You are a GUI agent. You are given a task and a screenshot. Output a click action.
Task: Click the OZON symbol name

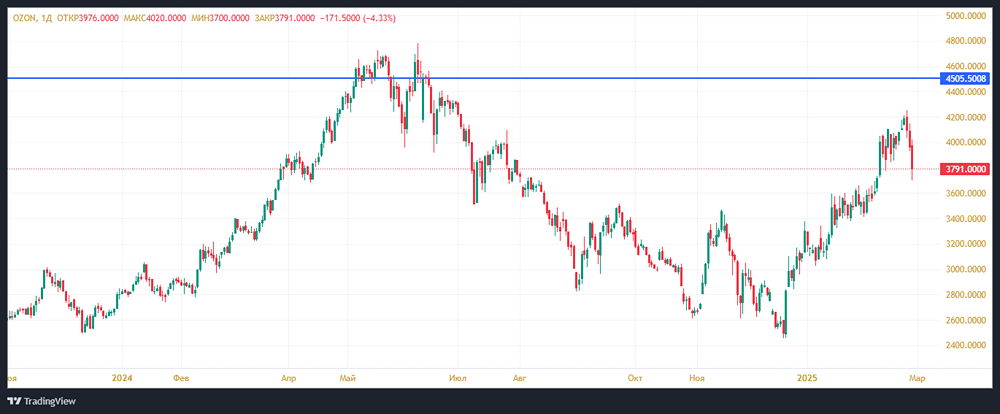click(25, 14)
